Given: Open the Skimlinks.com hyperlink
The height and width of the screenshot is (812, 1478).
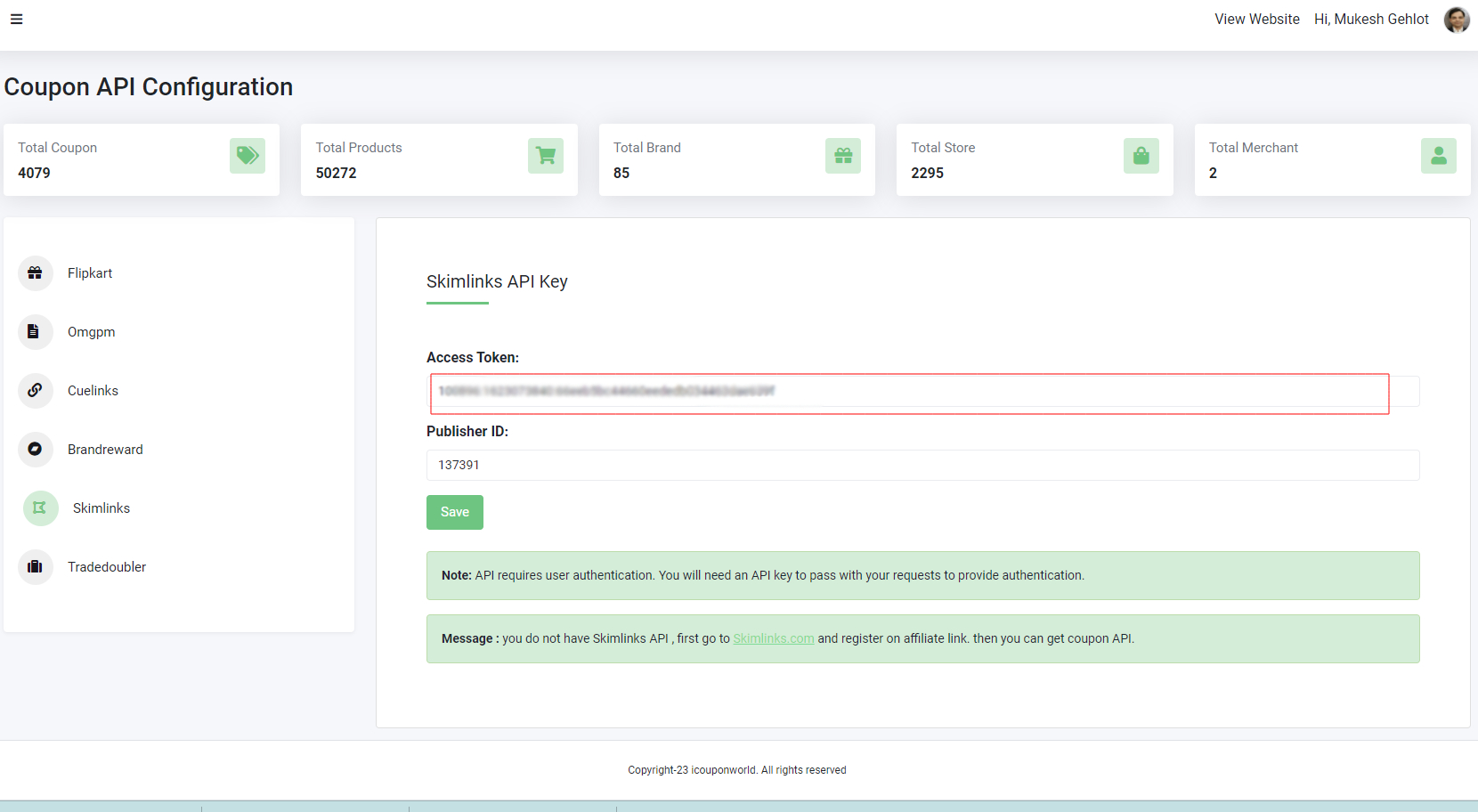Looking at the screenshot, I should point(773,638).
